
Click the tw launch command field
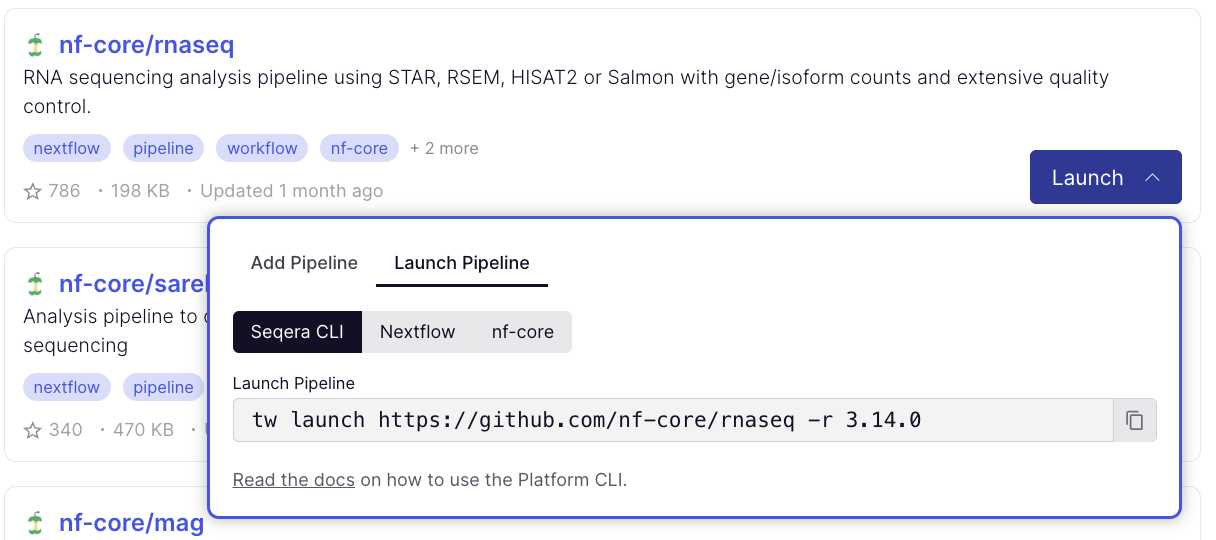point(672,420)
